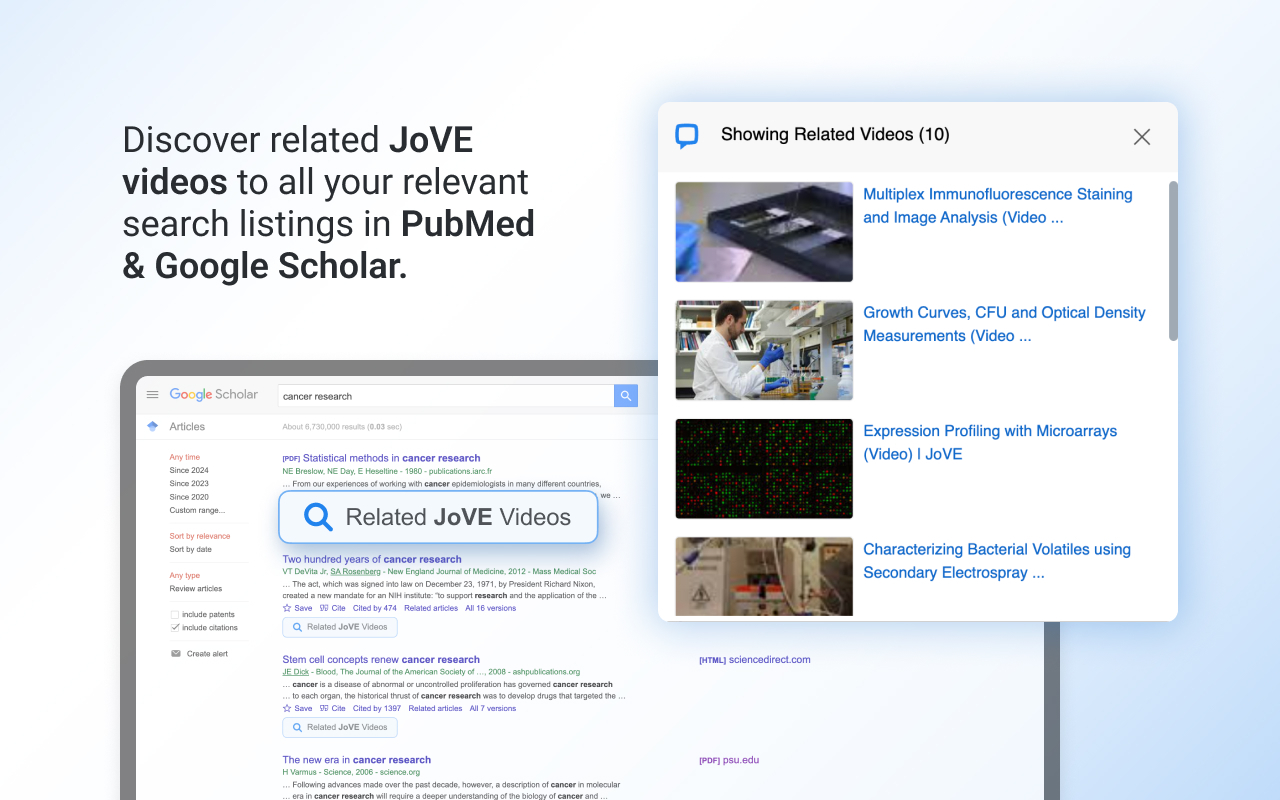The width and height of the screenshot is (1280, 800).
Task: Click Related articles under Two hundred years result
Action: 431,608
